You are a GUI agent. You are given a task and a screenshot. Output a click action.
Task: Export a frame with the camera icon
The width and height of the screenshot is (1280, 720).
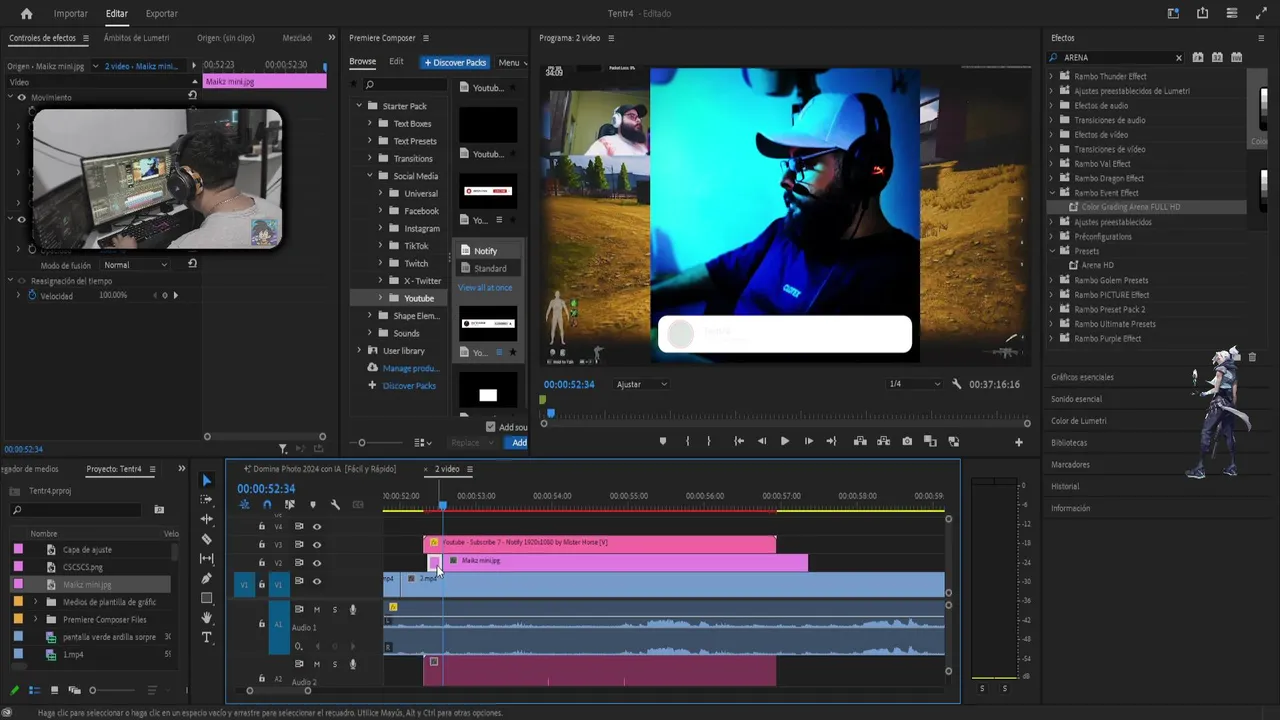click(x=907, y=441)
